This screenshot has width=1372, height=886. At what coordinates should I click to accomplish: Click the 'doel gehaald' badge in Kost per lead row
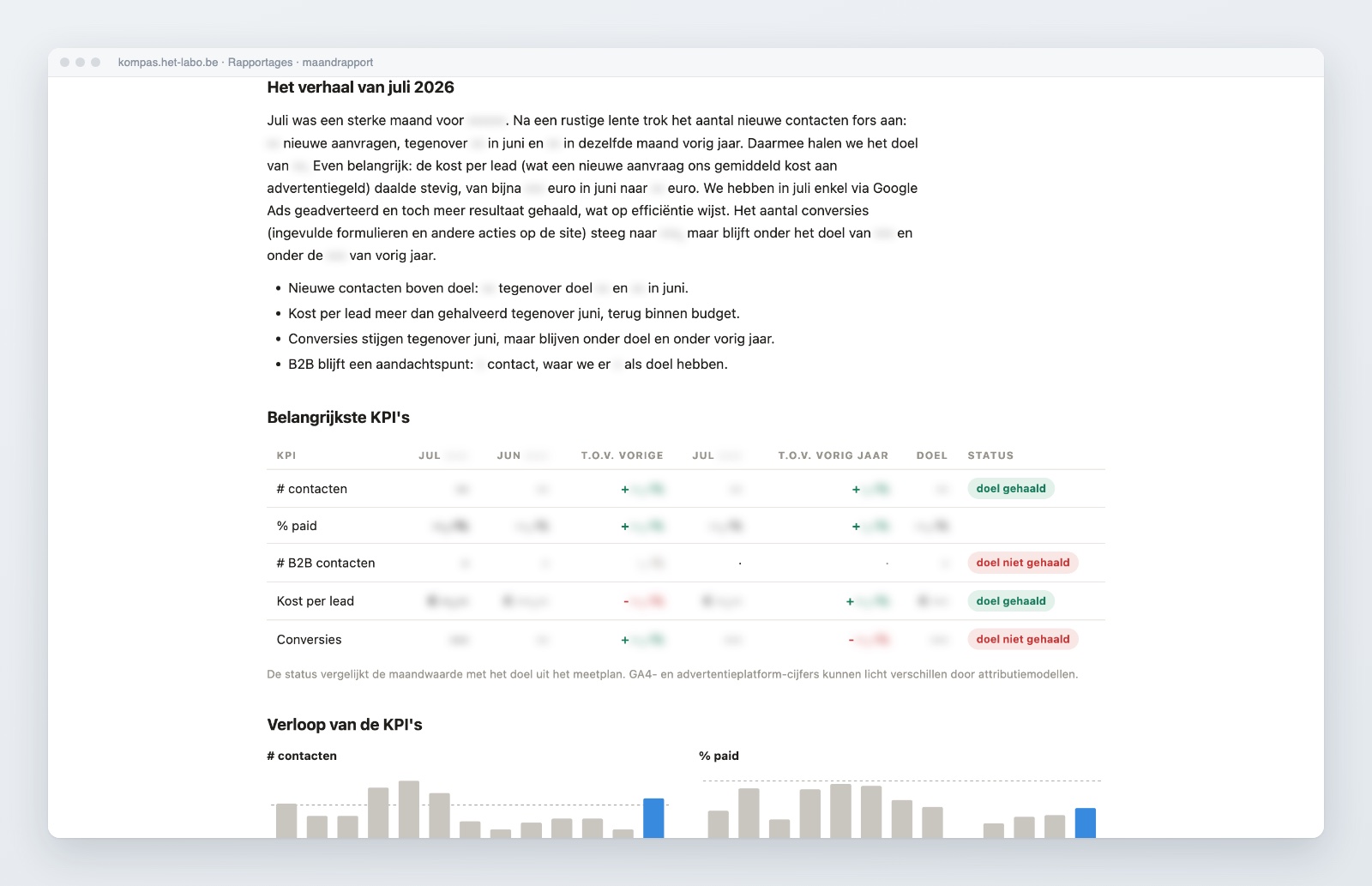[x=1011, y=601]
